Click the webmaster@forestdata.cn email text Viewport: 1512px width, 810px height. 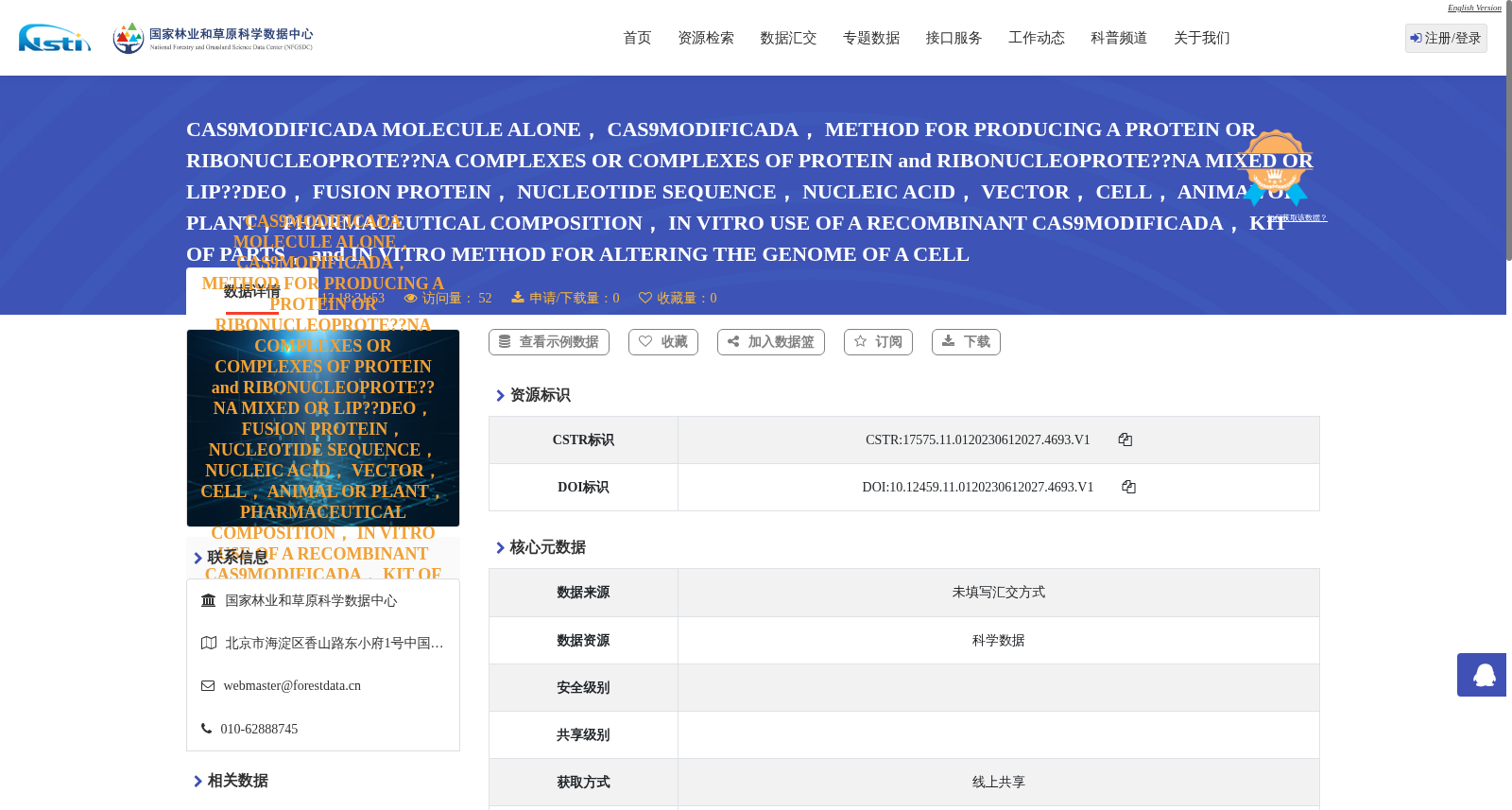(x=292, y=686)
